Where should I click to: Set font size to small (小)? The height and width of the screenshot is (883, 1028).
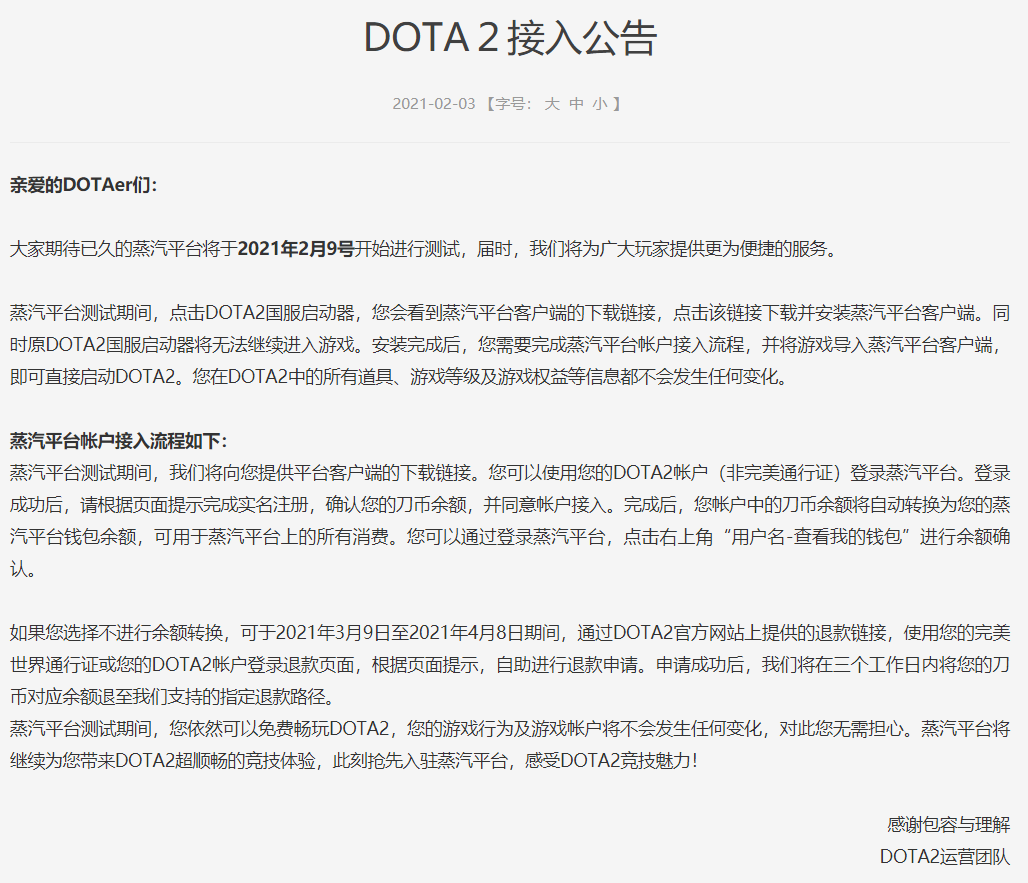(x=600, y=104)
